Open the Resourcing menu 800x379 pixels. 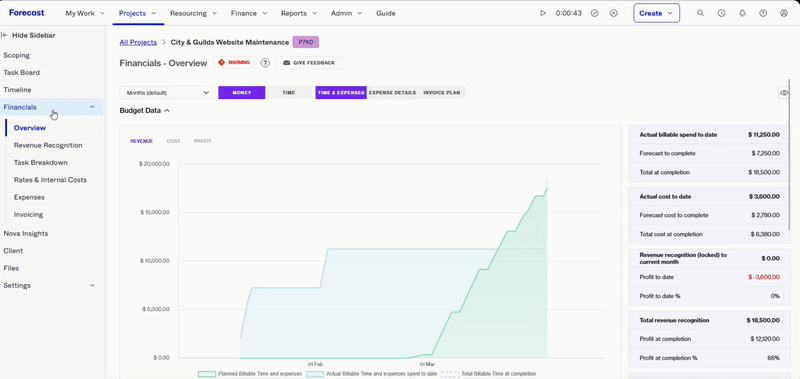tap(193, 13)
